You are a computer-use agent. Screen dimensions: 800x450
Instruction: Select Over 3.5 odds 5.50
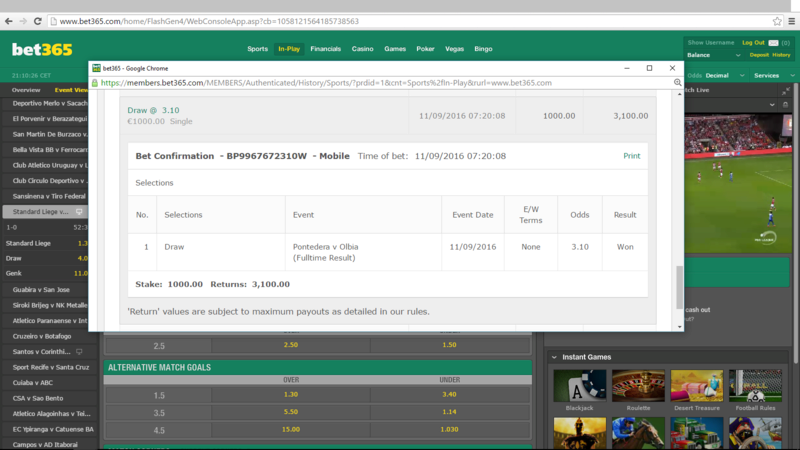[x=291, y=412]
